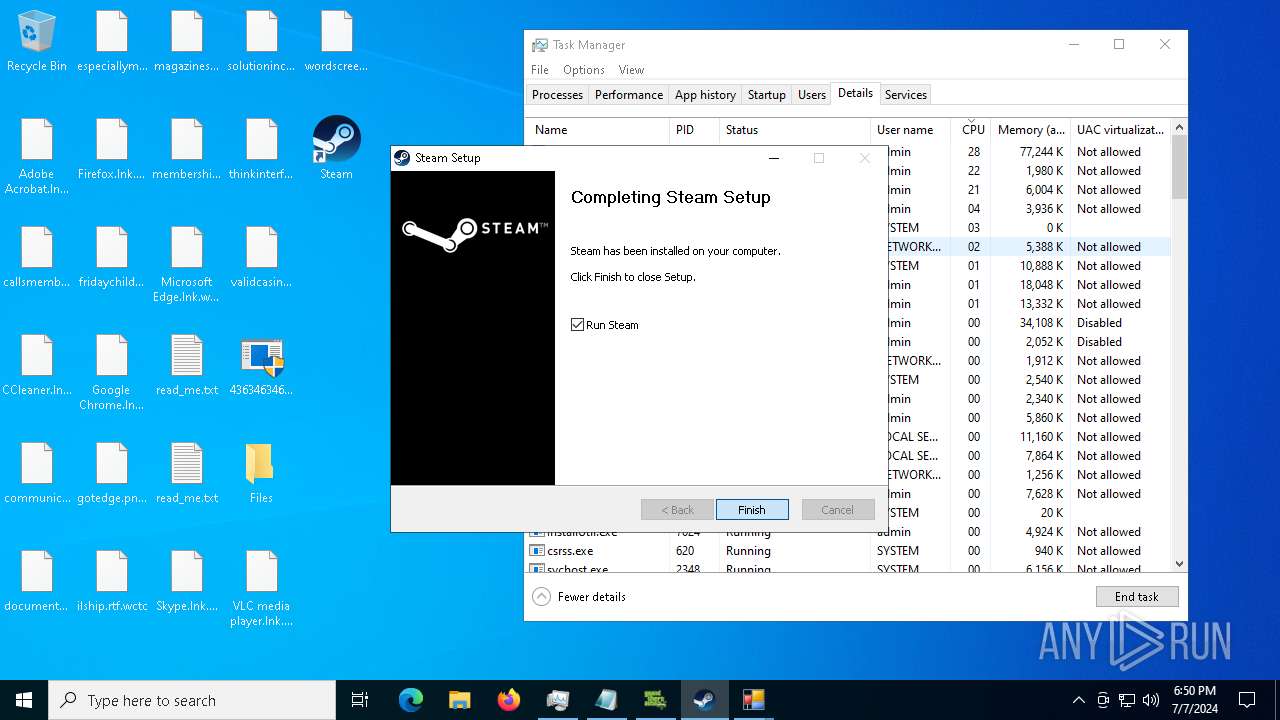Sort by the Memory column header

pyautogui.click(x=1030, y=130)
